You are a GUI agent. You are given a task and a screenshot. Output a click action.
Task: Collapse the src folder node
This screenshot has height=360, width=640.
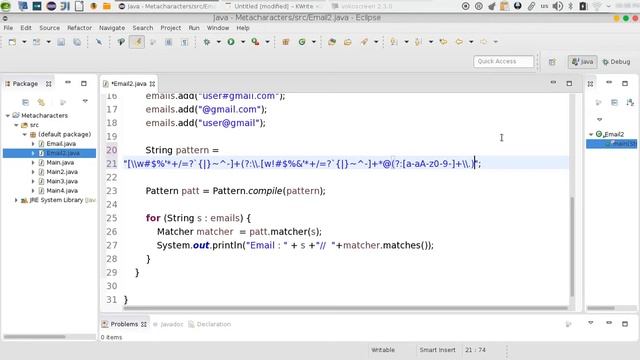pyautogui.click(x=16, y=125)
